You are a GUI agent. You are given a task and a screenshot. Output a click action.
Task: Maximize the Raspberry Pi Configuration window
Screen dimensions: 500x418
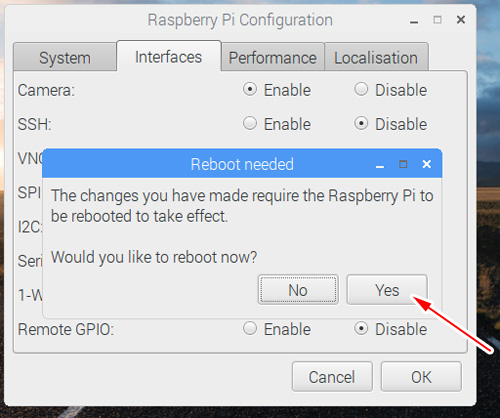437,20
